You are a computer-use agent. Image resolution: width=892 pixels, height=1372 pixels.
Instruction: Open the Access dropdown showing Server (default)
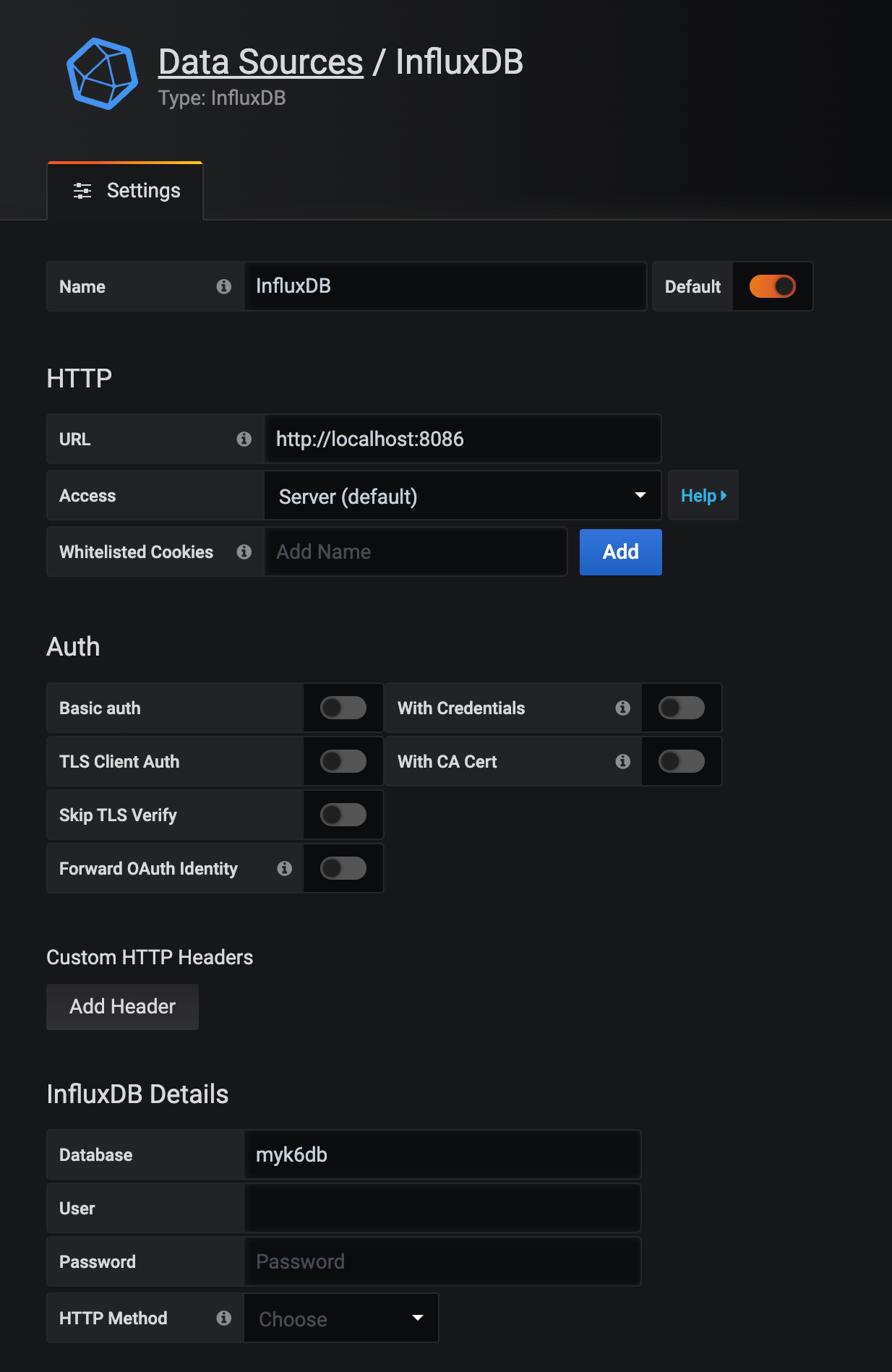[463, 496]
